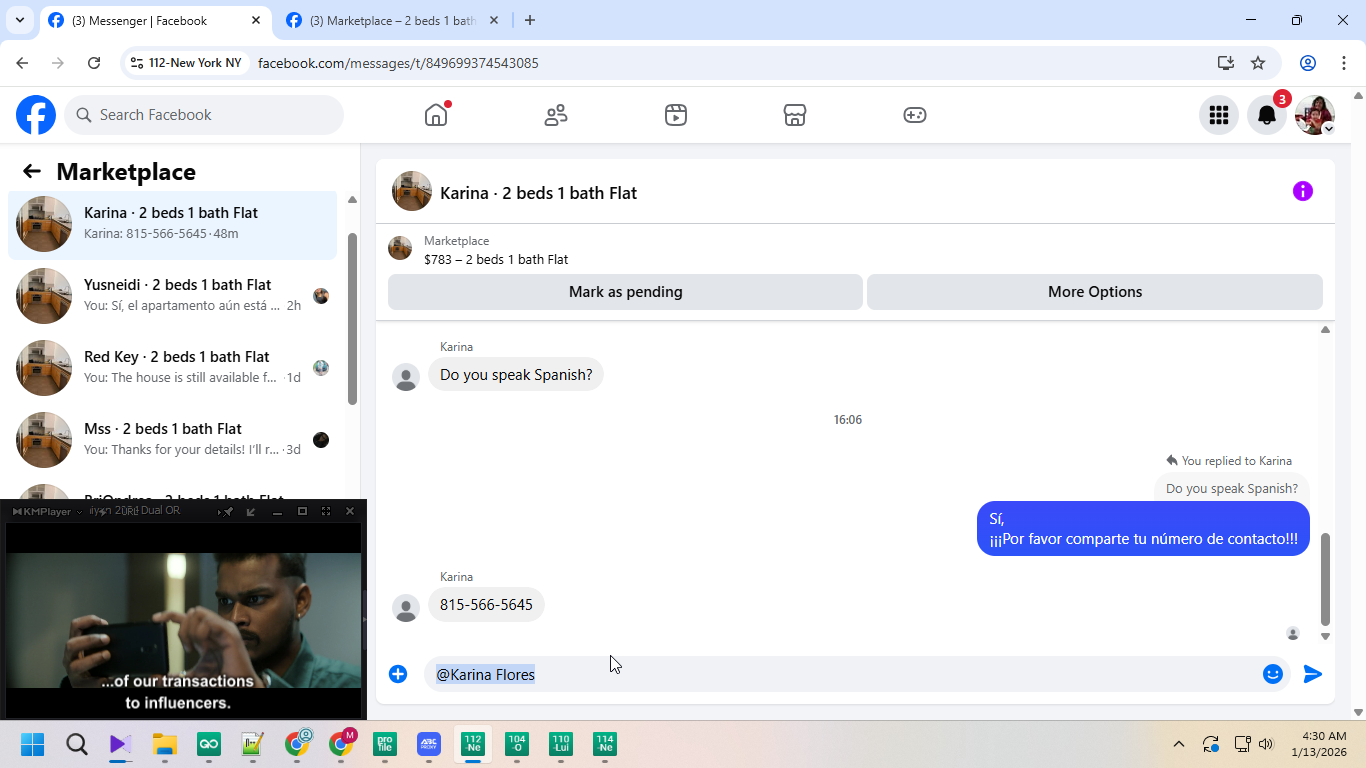
Task: Open the Facebook menu grid icon
Action: click(1219, 115)
